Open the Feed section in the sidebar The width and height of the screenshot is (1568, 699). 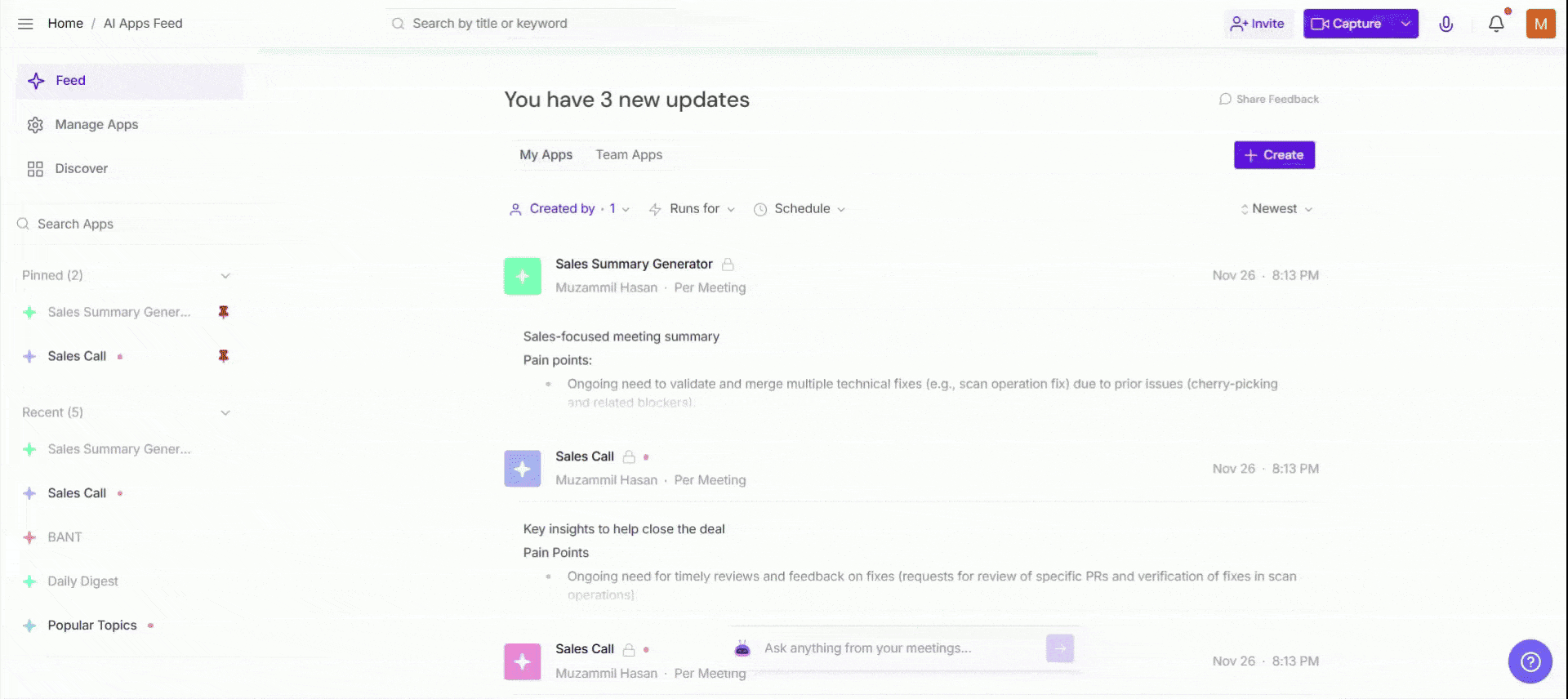point(70,80)
